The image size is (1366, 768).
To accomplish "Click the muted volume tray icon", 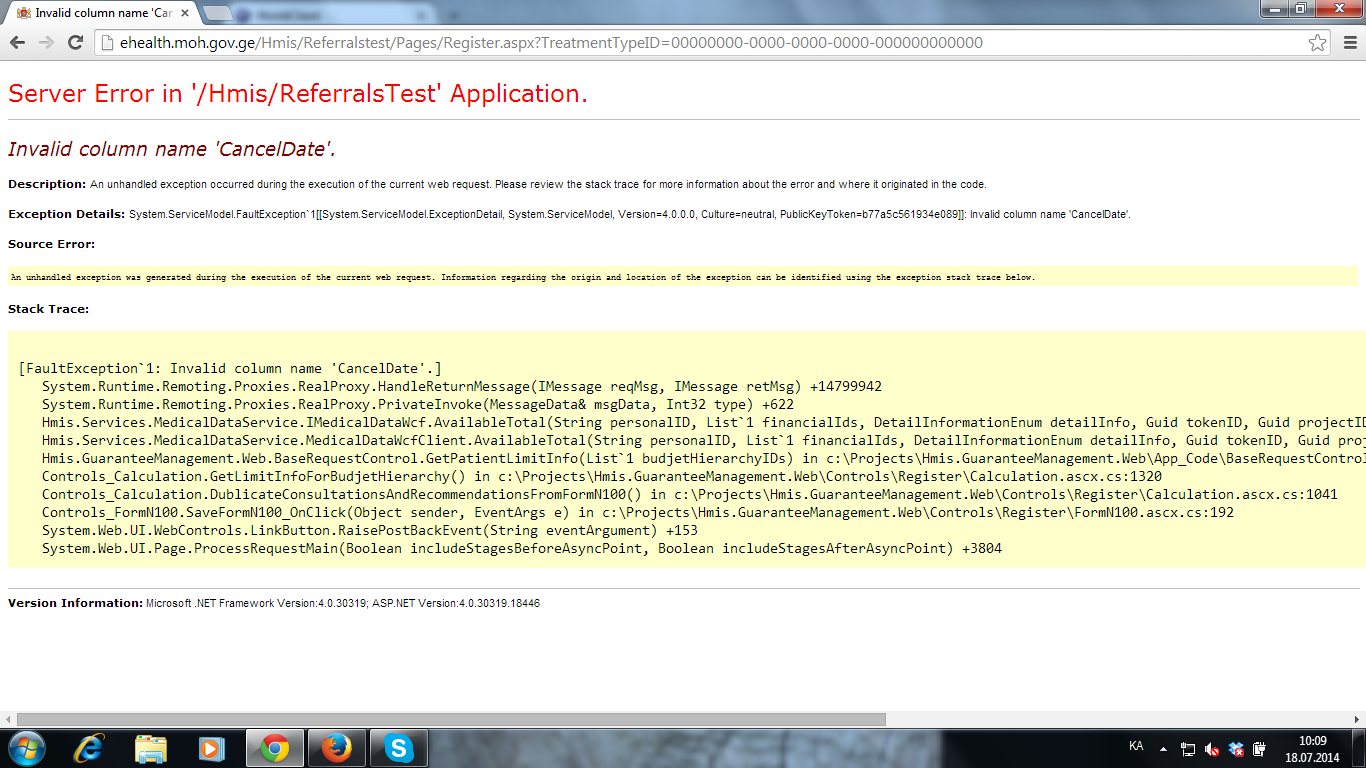I will (x=1212, y=748).
